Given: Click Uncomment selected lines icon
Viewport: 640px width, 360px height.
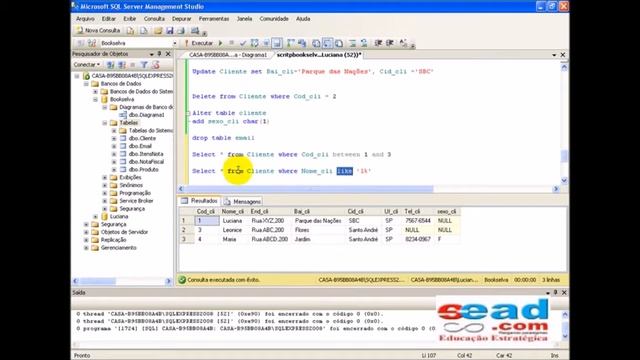Looking at the screenshot, I should (364, 43).
